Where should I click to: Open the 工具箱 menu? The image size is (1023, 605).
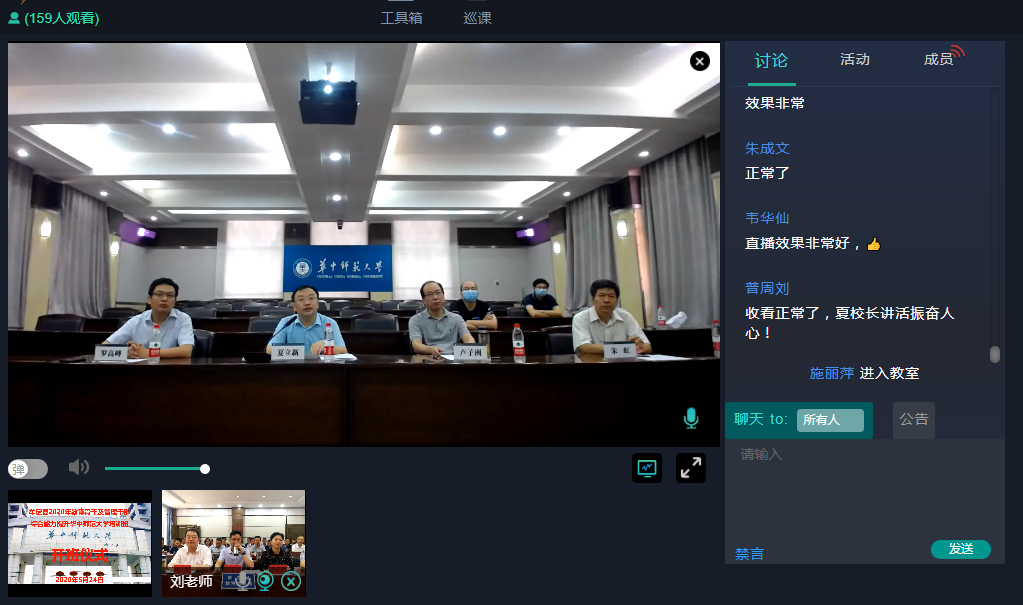(x=401, y=18)
